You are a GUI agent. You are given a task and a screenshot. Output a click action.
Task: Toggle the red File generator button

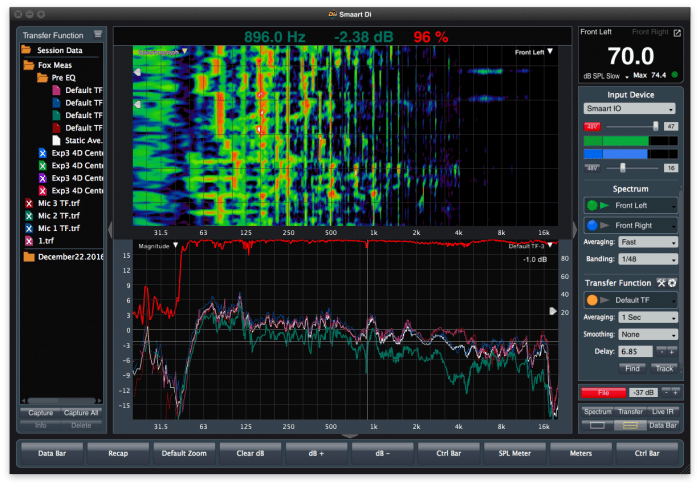click(603, 392)
